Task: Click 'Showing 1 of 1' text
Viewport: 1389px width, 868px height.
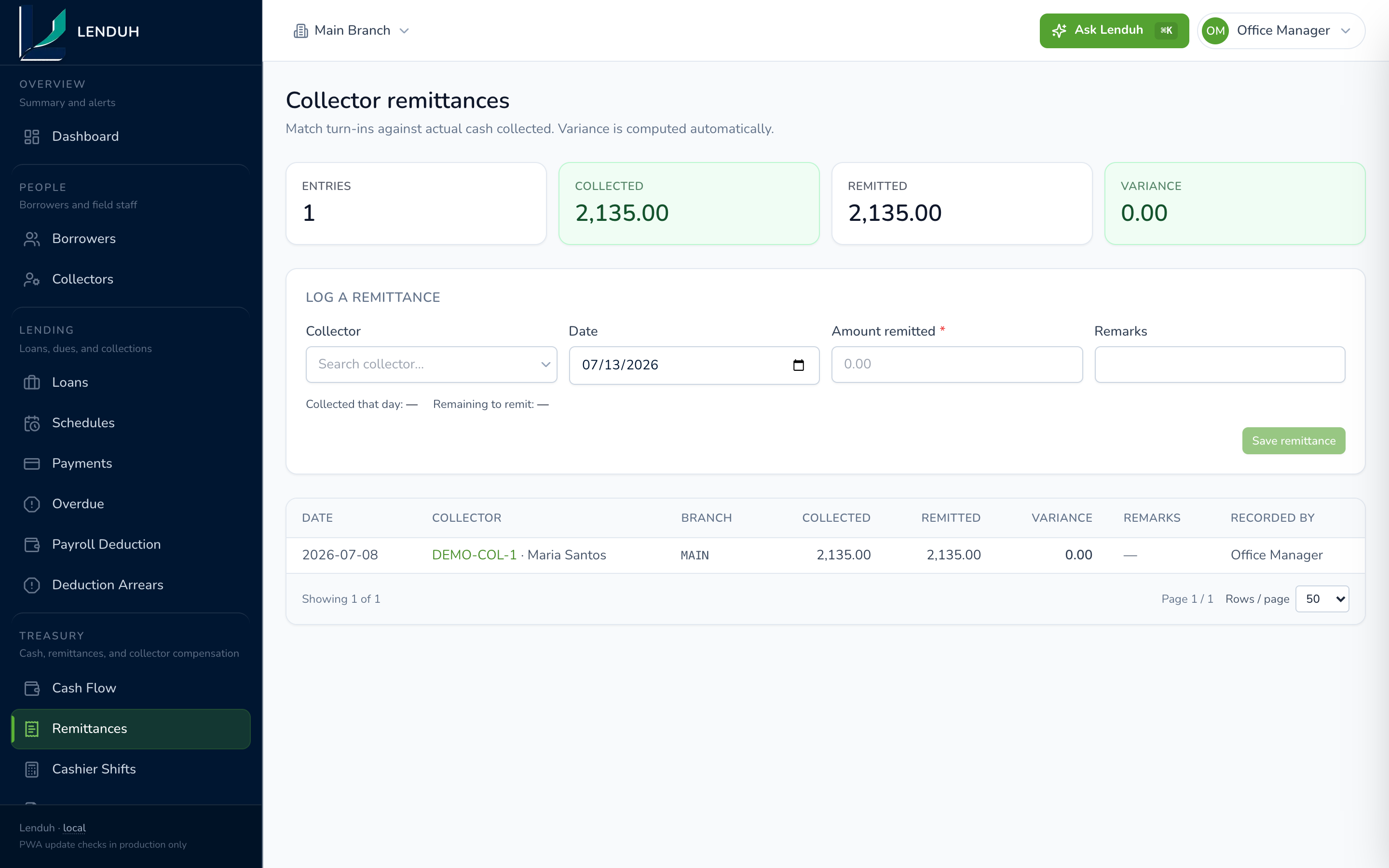Action: tap(341, 599)
